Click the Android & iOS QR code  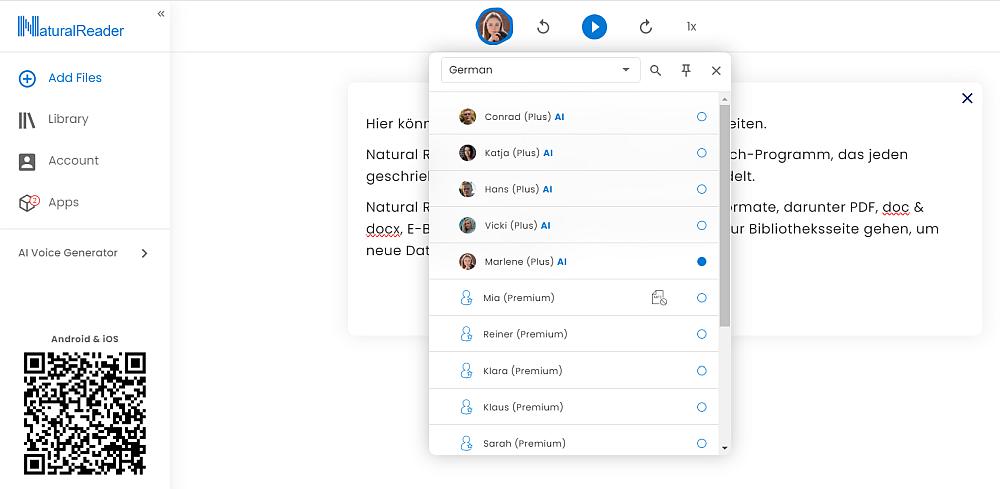pyautogui.click(x=85, y=413)
